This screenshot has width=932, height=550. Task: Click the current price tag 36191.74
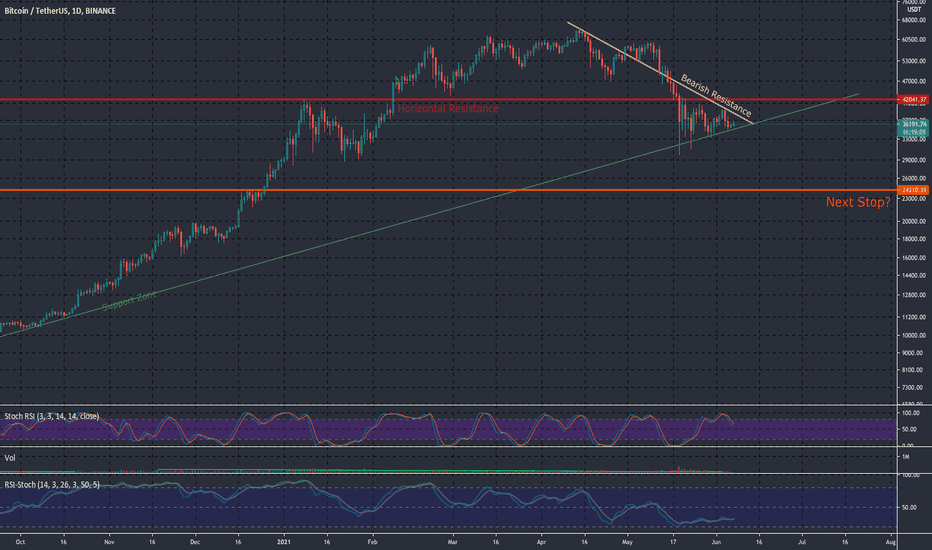coord(914,124)
